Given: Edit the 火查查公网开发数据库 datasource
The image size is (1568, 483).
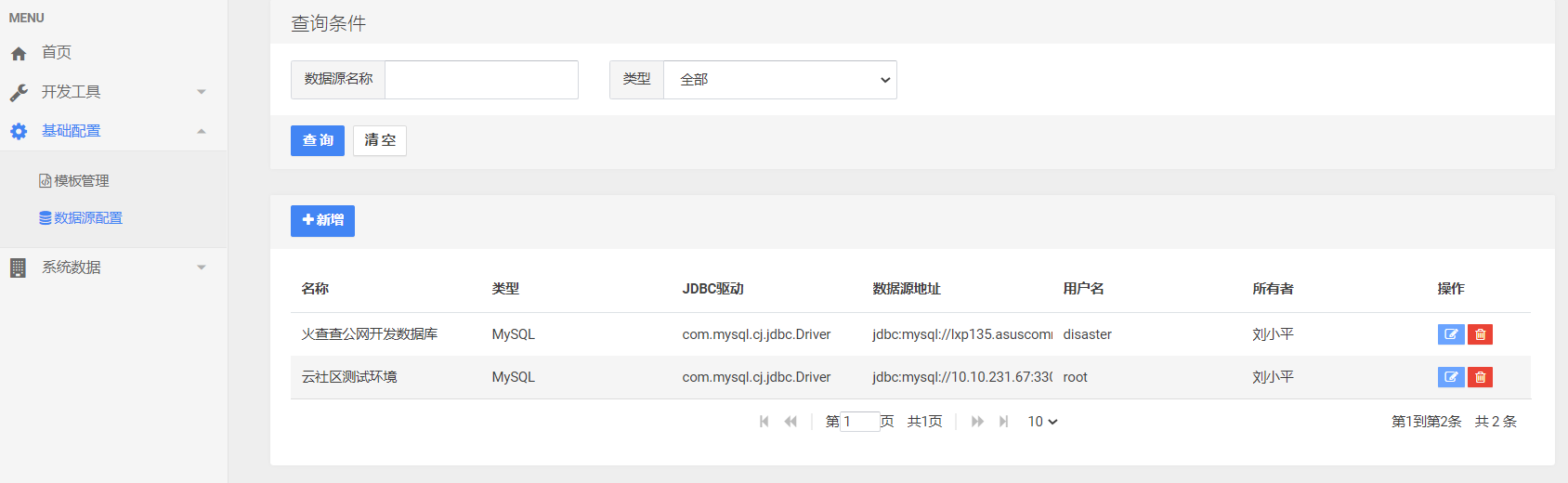Looking at the screenshot, I should 1451,334.
